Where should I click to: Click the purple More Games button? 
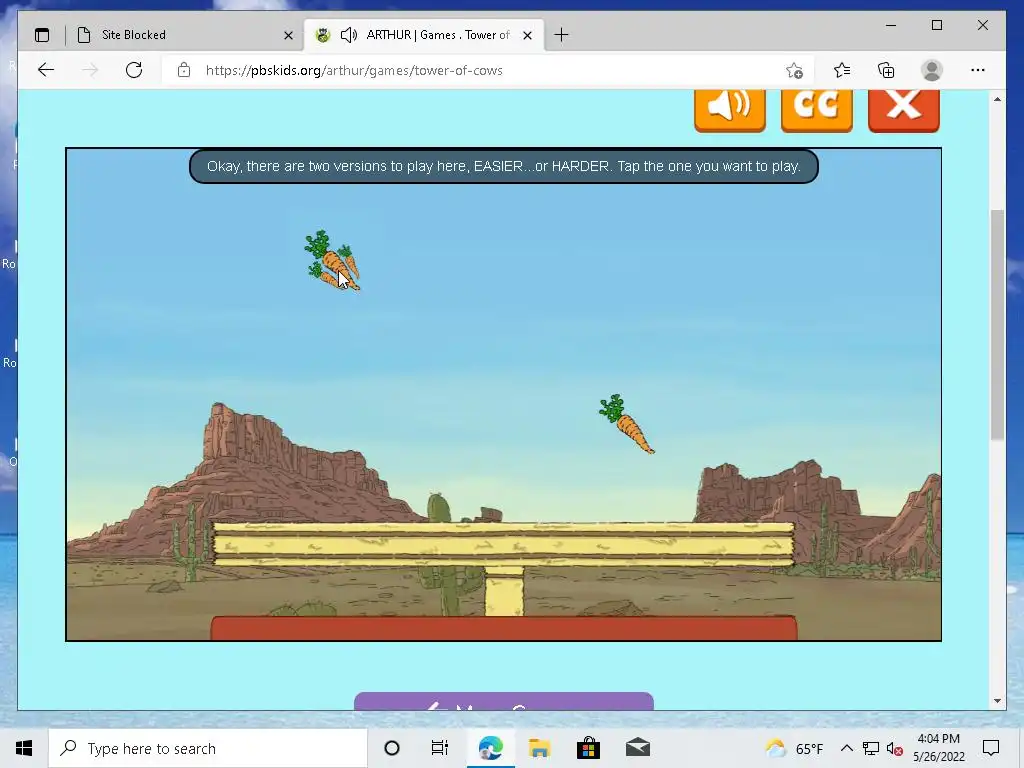(504, 701)
